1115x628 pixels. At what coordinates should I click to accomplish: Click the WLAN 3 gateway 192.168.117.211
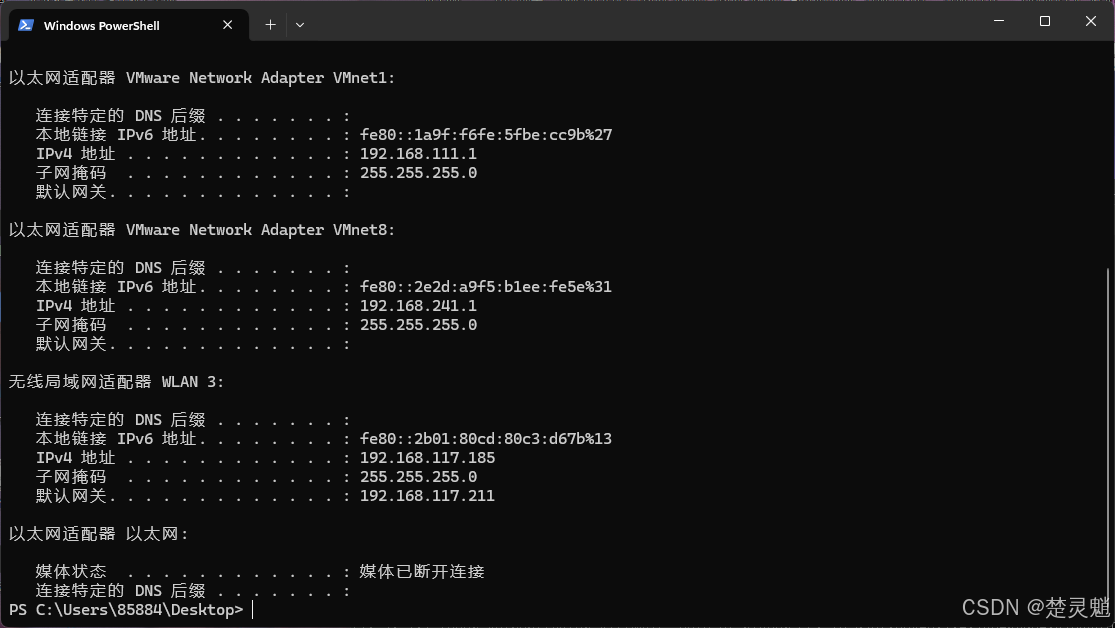[427, 496]
